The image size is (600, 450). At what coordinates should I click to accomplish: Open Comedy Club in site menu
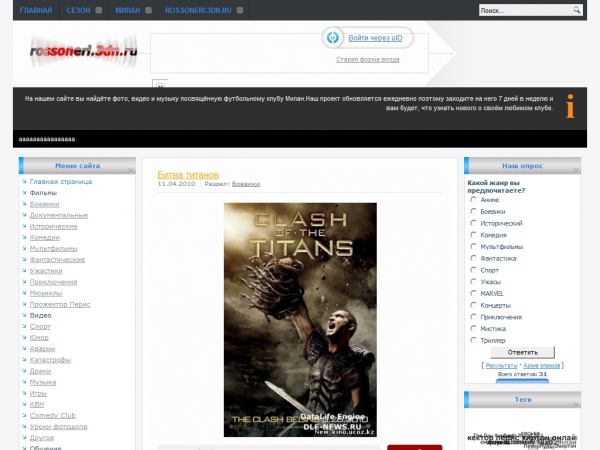(53, 415)
